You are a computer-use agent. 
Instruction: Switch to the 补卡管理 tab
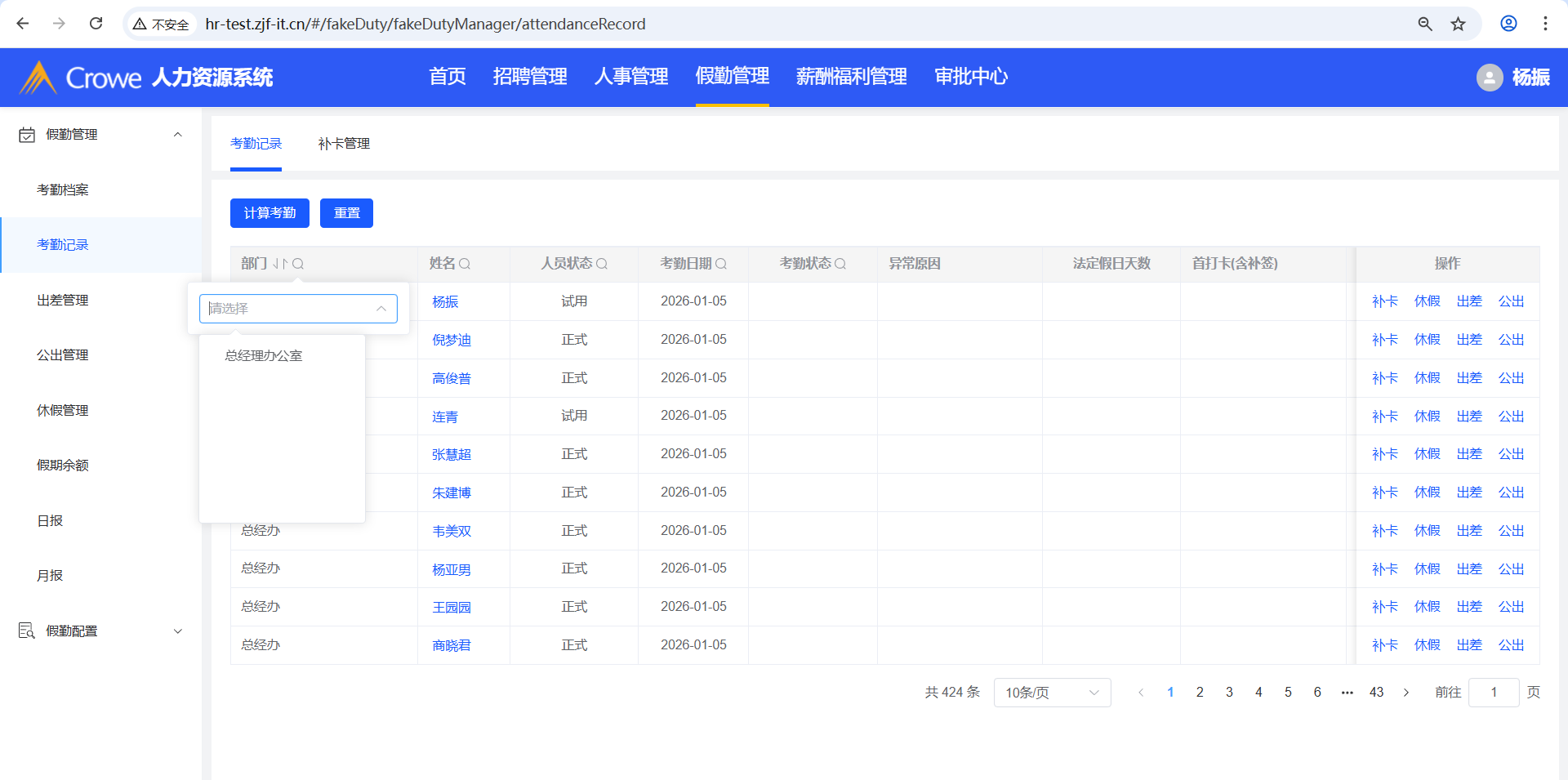click(344, 144)
